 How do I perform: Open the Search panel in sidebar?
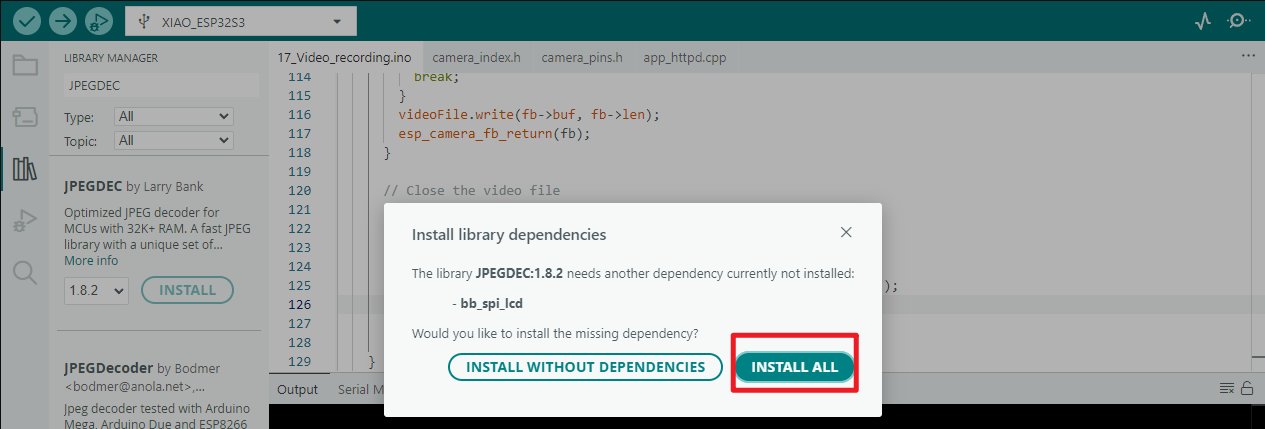click(x=25, y=272)
